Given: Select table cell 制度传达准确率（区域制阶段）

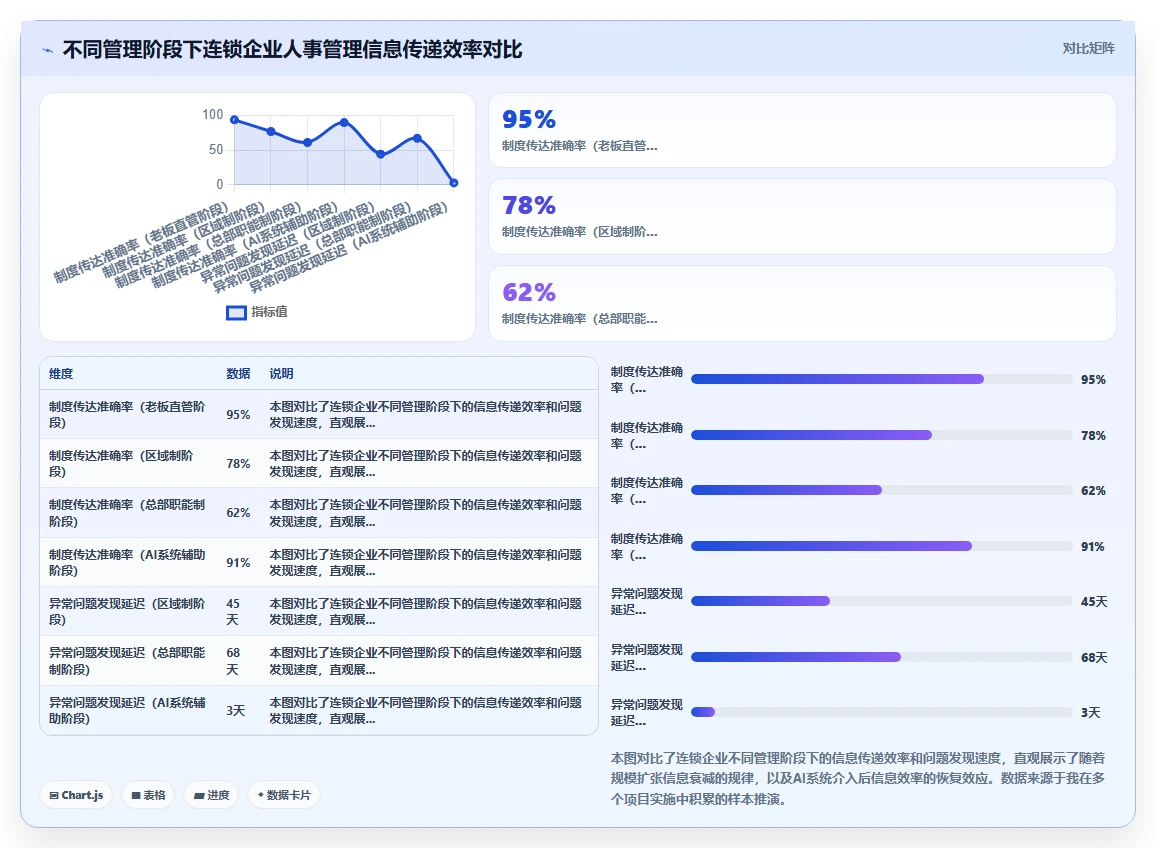Looking at the screenshot, I should tap(128, 464).
